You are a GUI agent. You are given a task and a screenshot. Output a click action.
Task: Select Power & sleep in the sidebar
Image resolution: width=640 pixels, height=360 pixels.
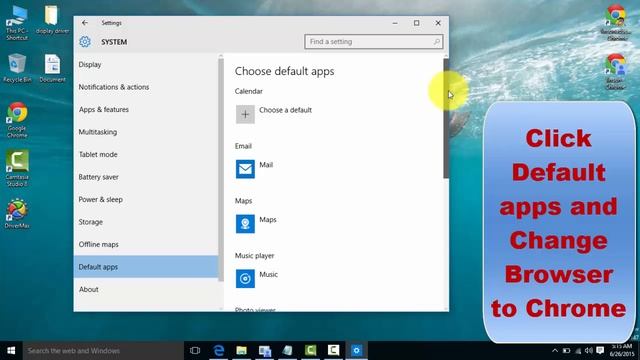(146, 199)
